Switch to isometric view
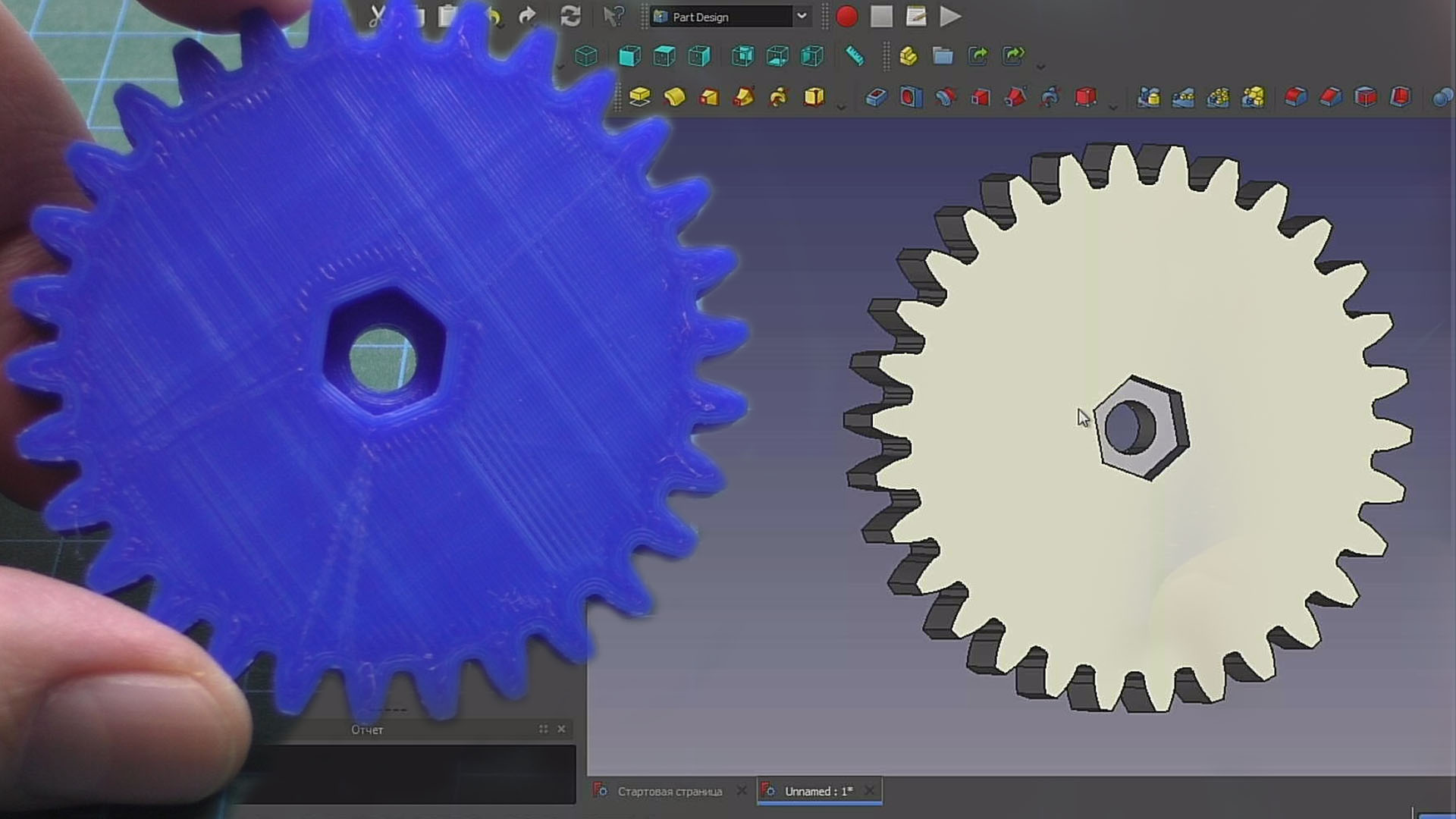Screen dimensions: 1456x819 point(586,56)
